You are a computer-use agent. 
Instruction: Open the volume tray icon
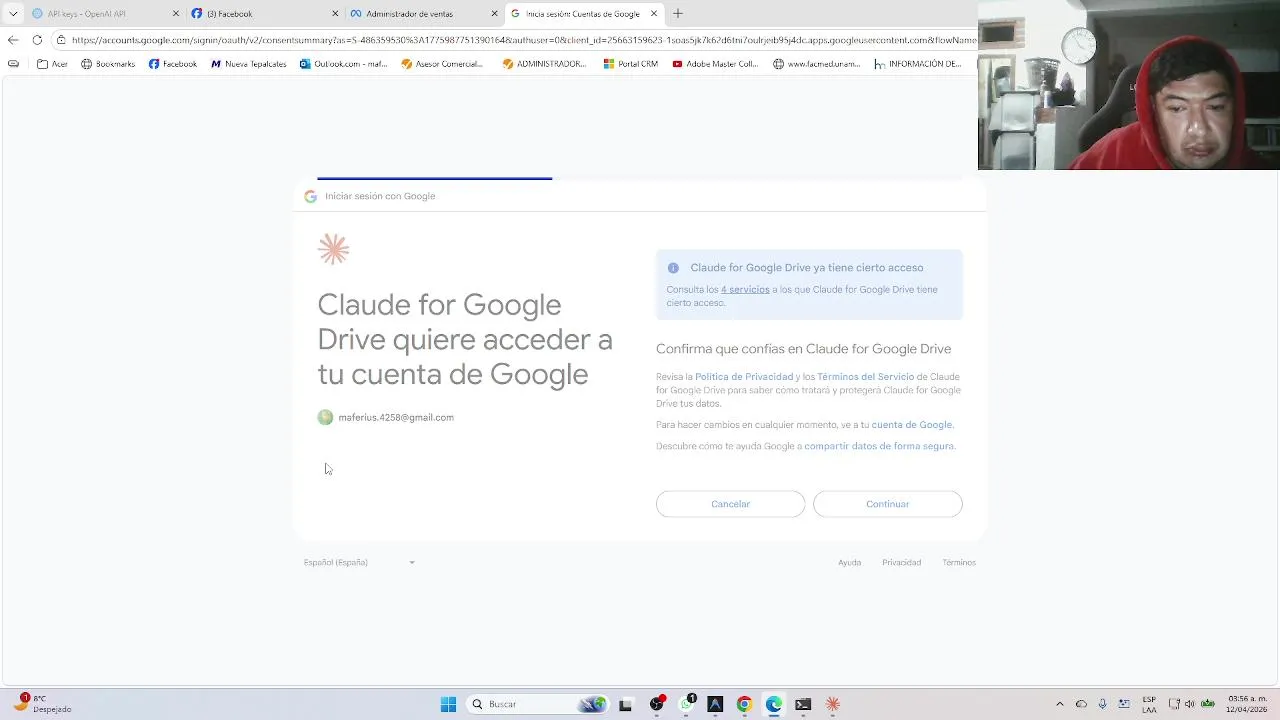click(1189, 704)
